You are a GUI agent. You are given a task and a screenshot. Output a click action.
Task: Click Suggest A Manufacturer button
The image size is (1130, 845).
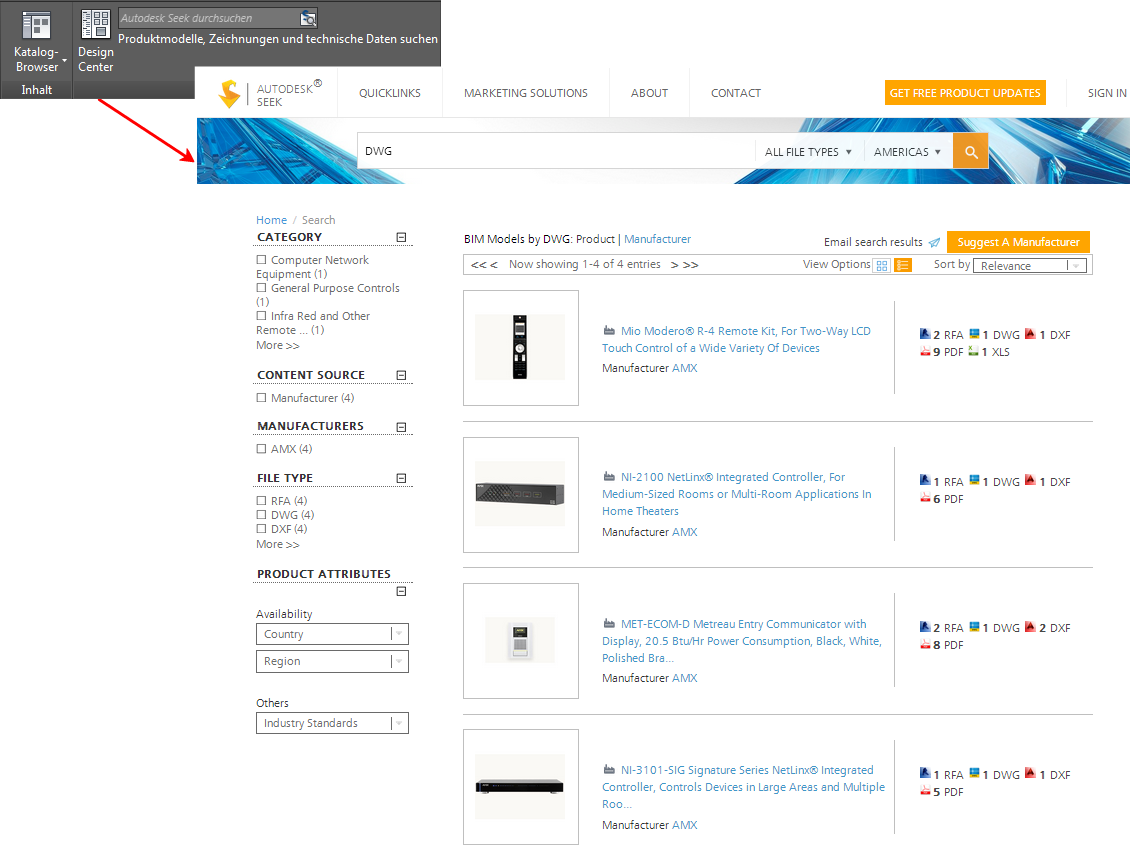pyautogui.click(x=1018, y=242)
